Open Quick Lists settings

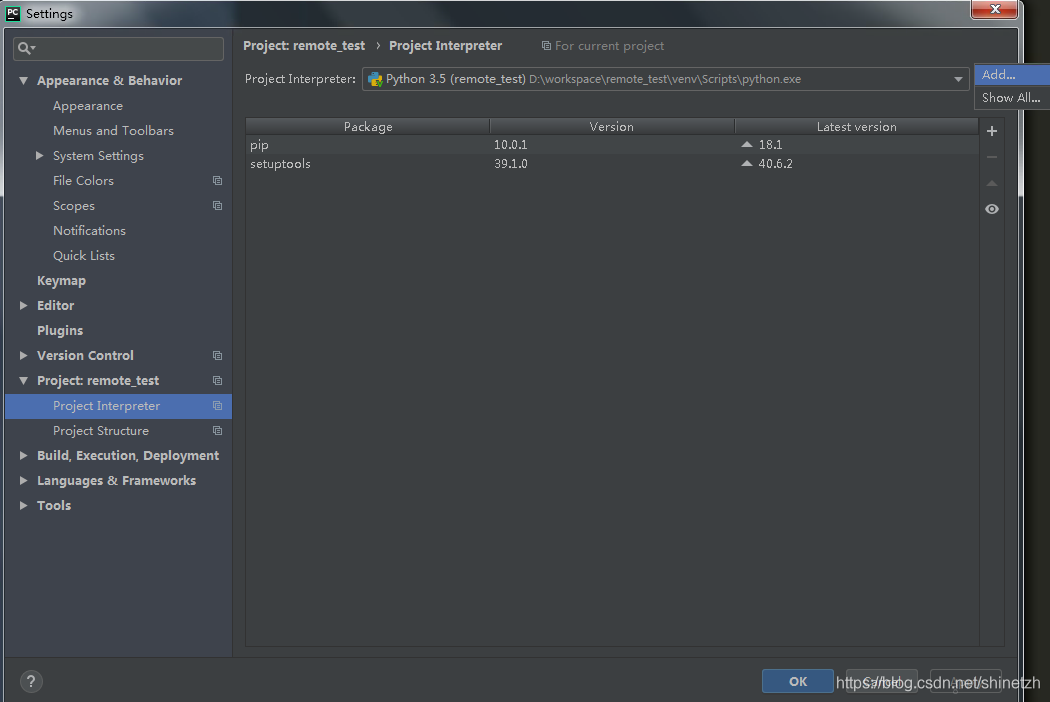84,256
